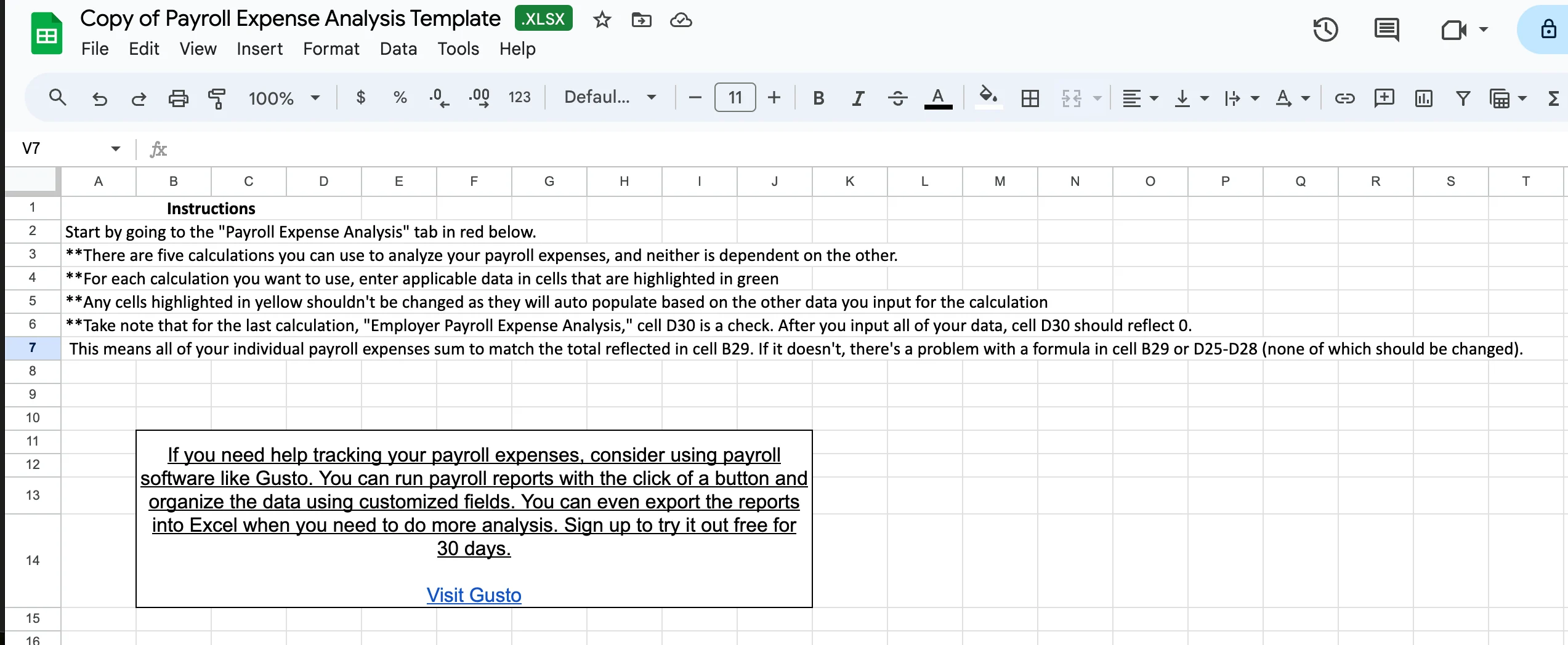Open the comments panel icon

(1386, 30)
